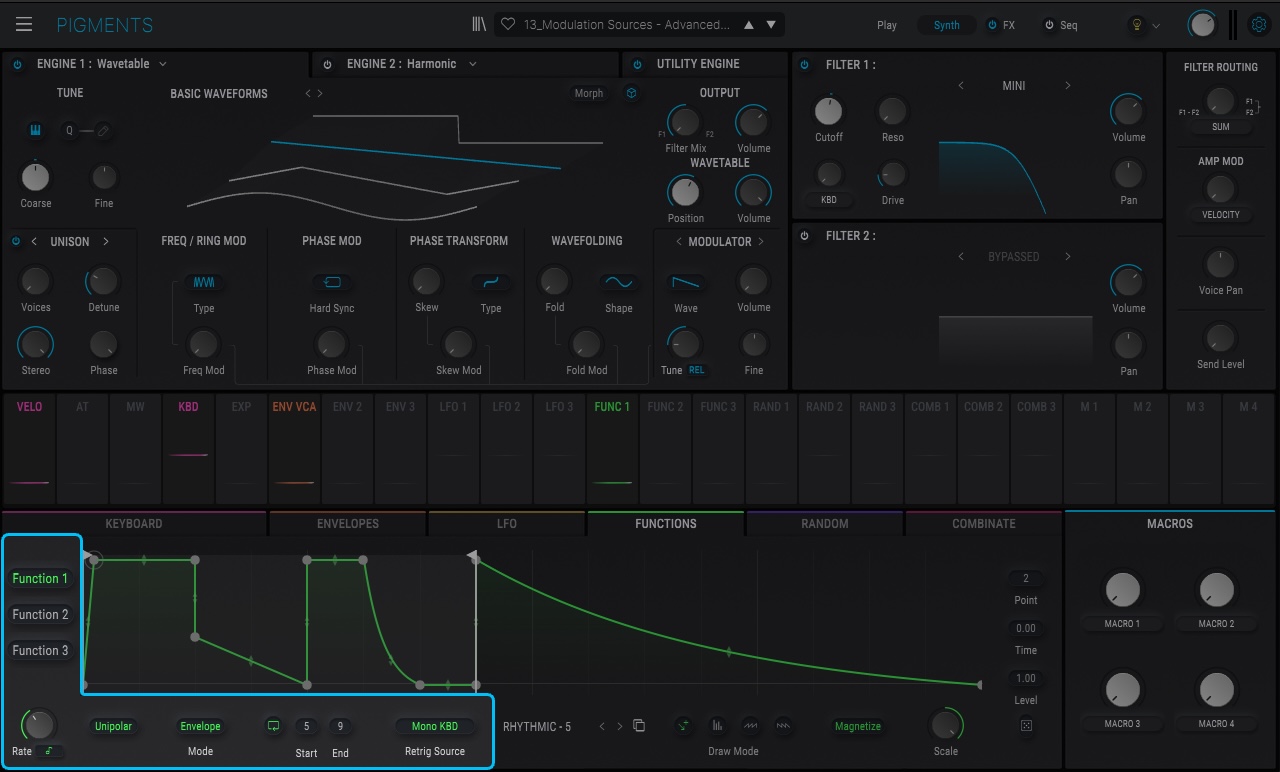Favorite the preset with the heart icon
This screenshot has height=772, width=1280.
point(508,25)
